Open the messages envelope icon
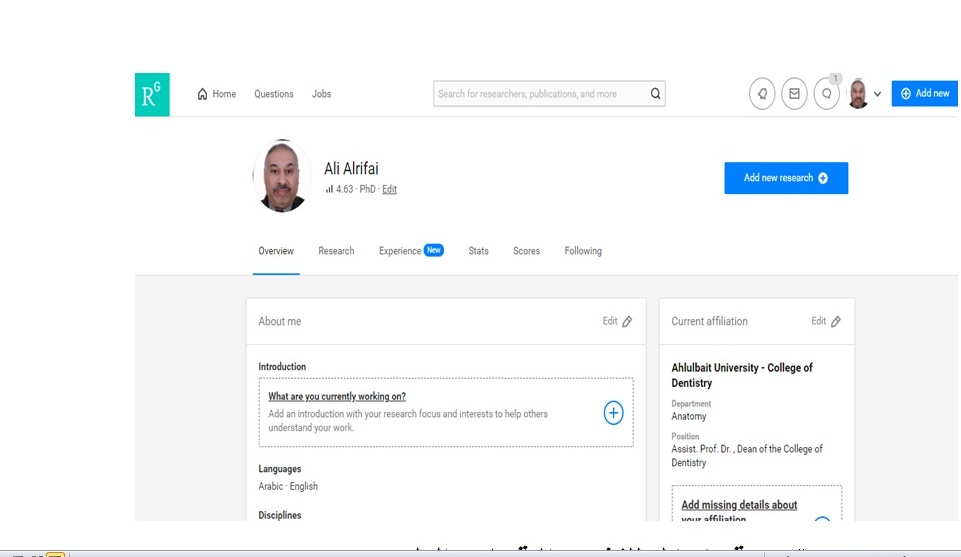Screen dimensions: 961x557 (x=794, y=94)
